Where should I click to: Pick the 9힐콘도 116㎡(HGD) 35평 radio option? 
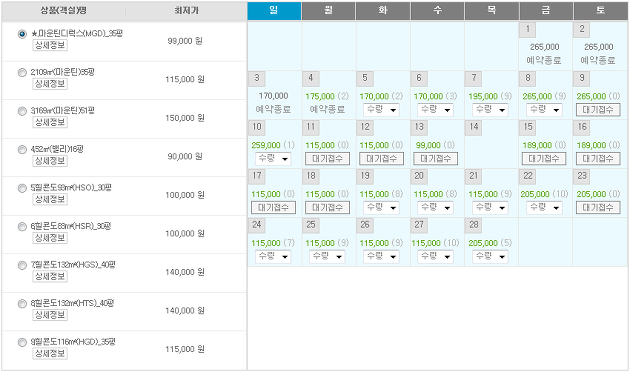[x=22, y=343]
